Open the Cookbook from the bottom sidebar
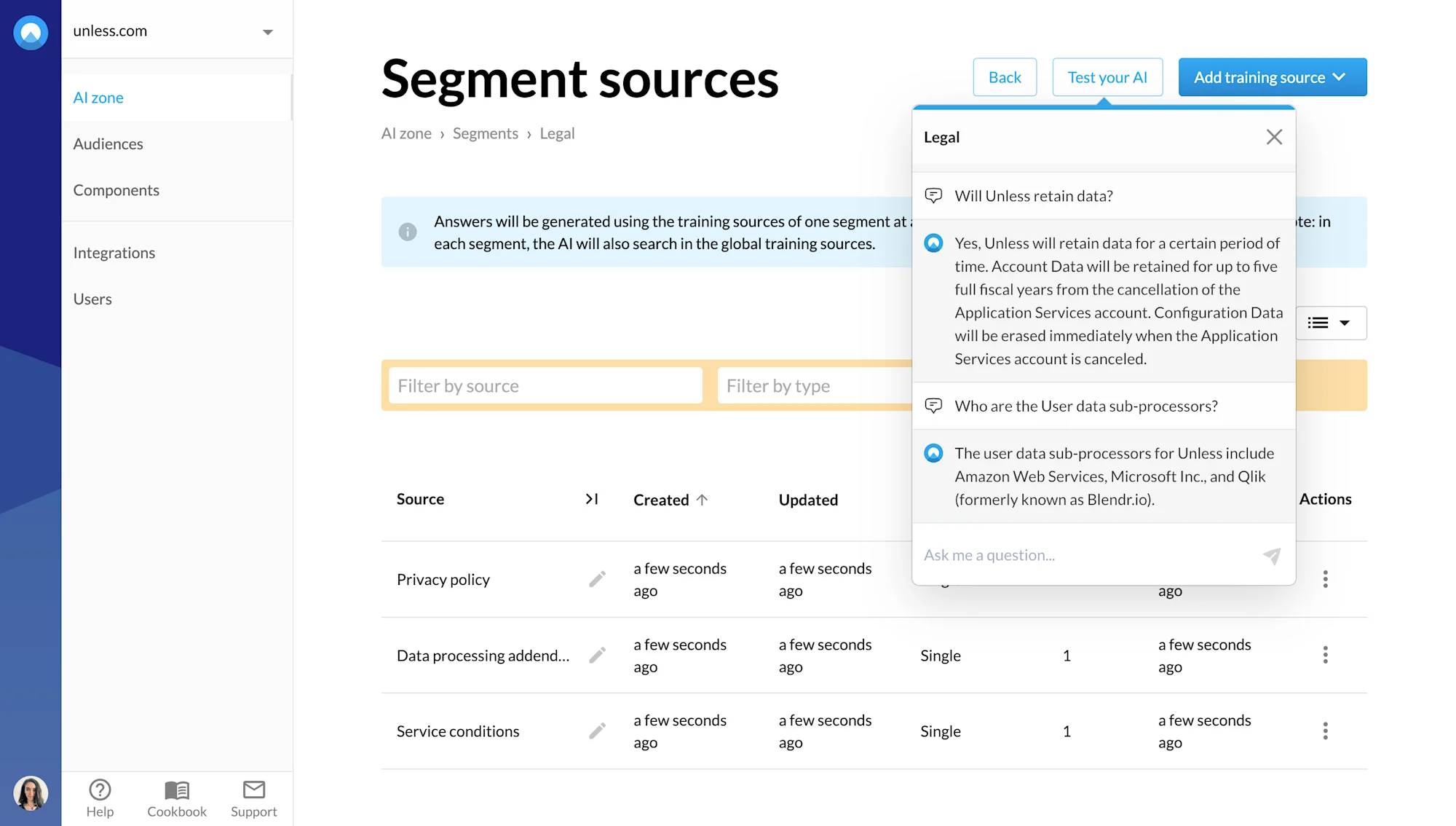Image resolution: width=1456 pixels, height=826 pixels. 176,789
